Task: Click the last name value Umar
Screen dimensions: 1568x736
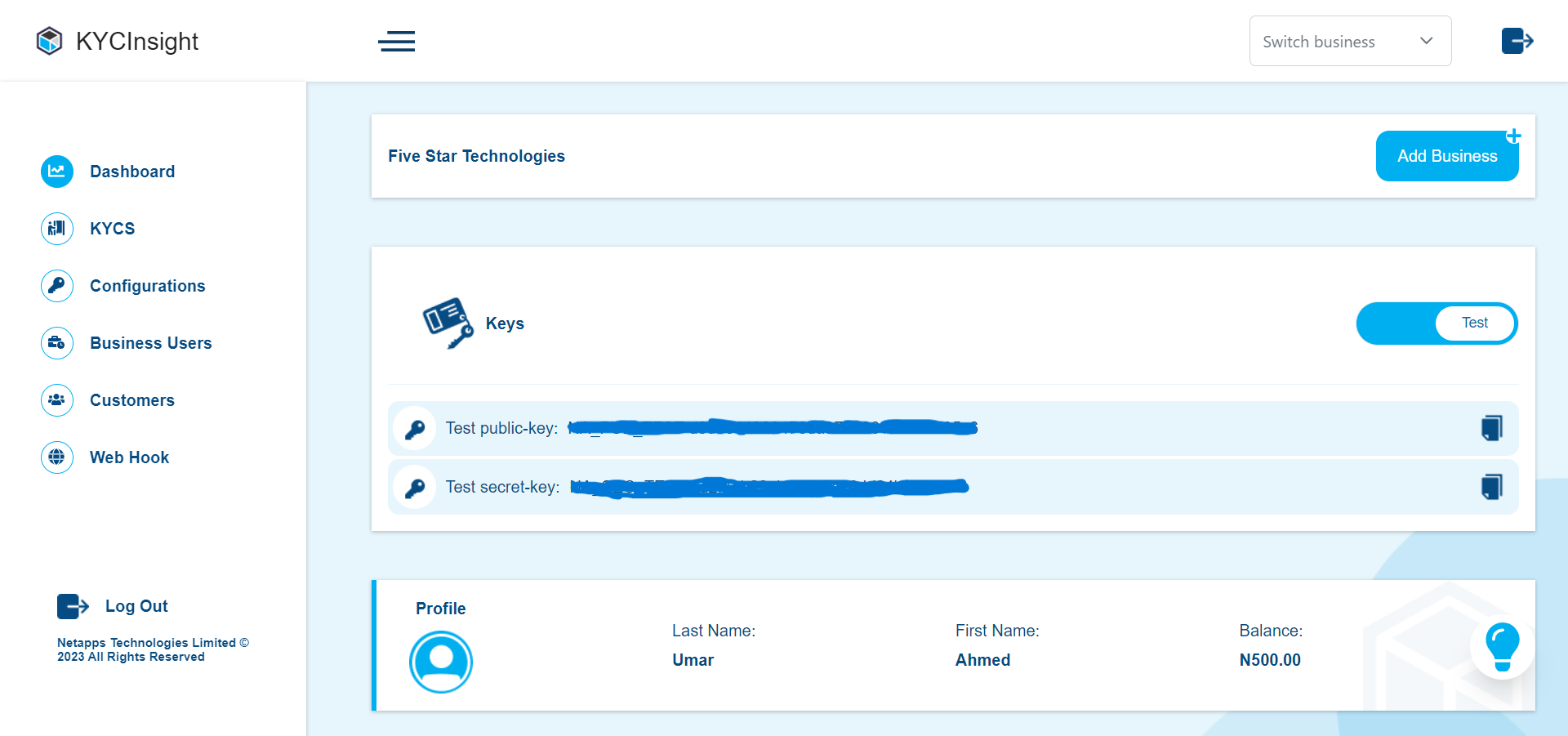Action: click(x=693, y=660)
